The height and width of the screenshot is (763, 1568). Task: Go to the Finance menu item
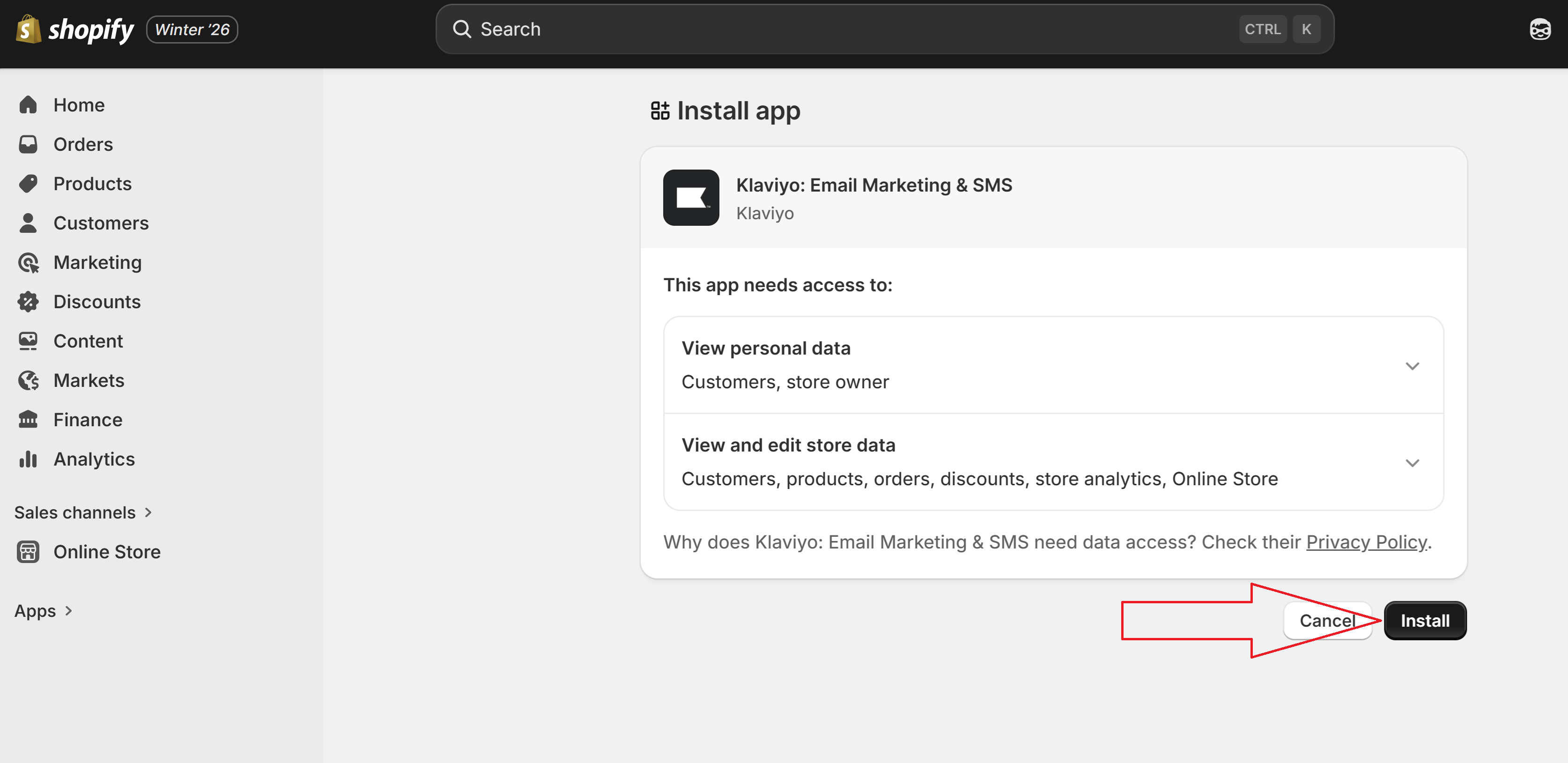(88, 420)
